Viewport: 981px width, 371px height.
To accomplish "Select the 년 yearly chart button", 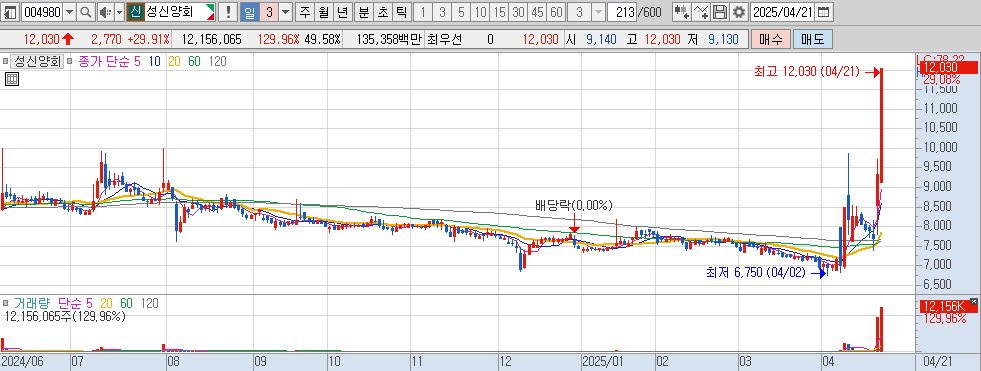I will 342,12.
